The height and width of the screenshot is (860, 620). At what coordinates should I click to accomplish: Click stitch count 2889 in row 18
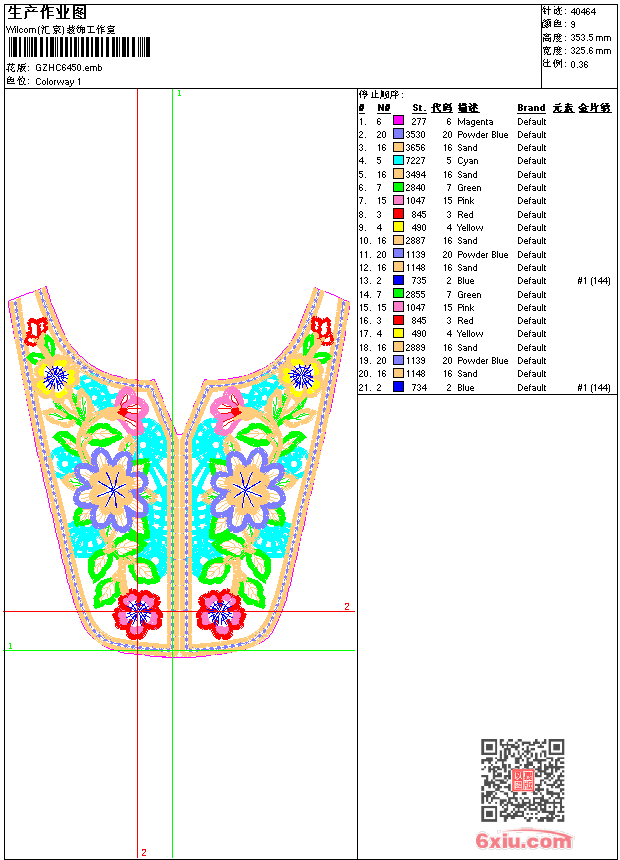[415, 348]
